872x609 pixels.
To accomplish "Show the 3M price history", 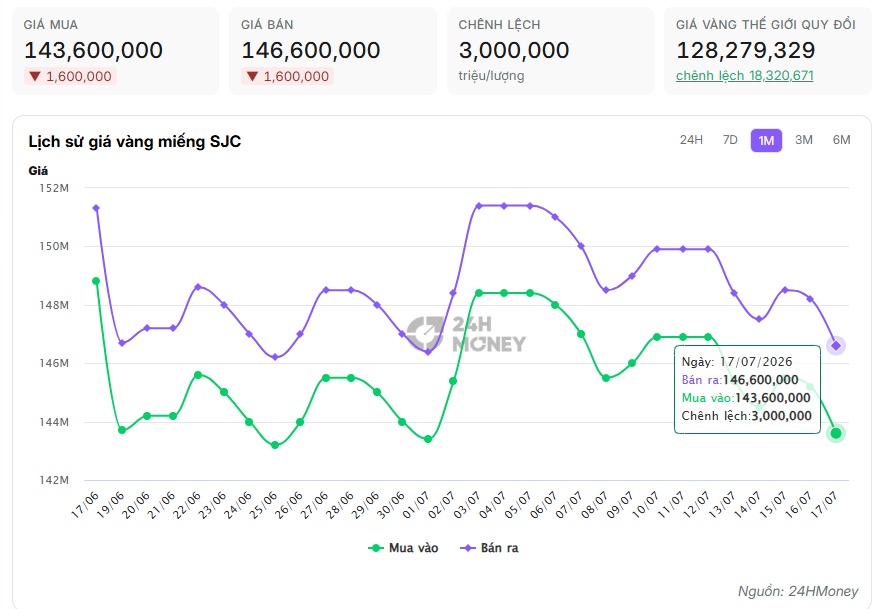I will pos(804,140).
